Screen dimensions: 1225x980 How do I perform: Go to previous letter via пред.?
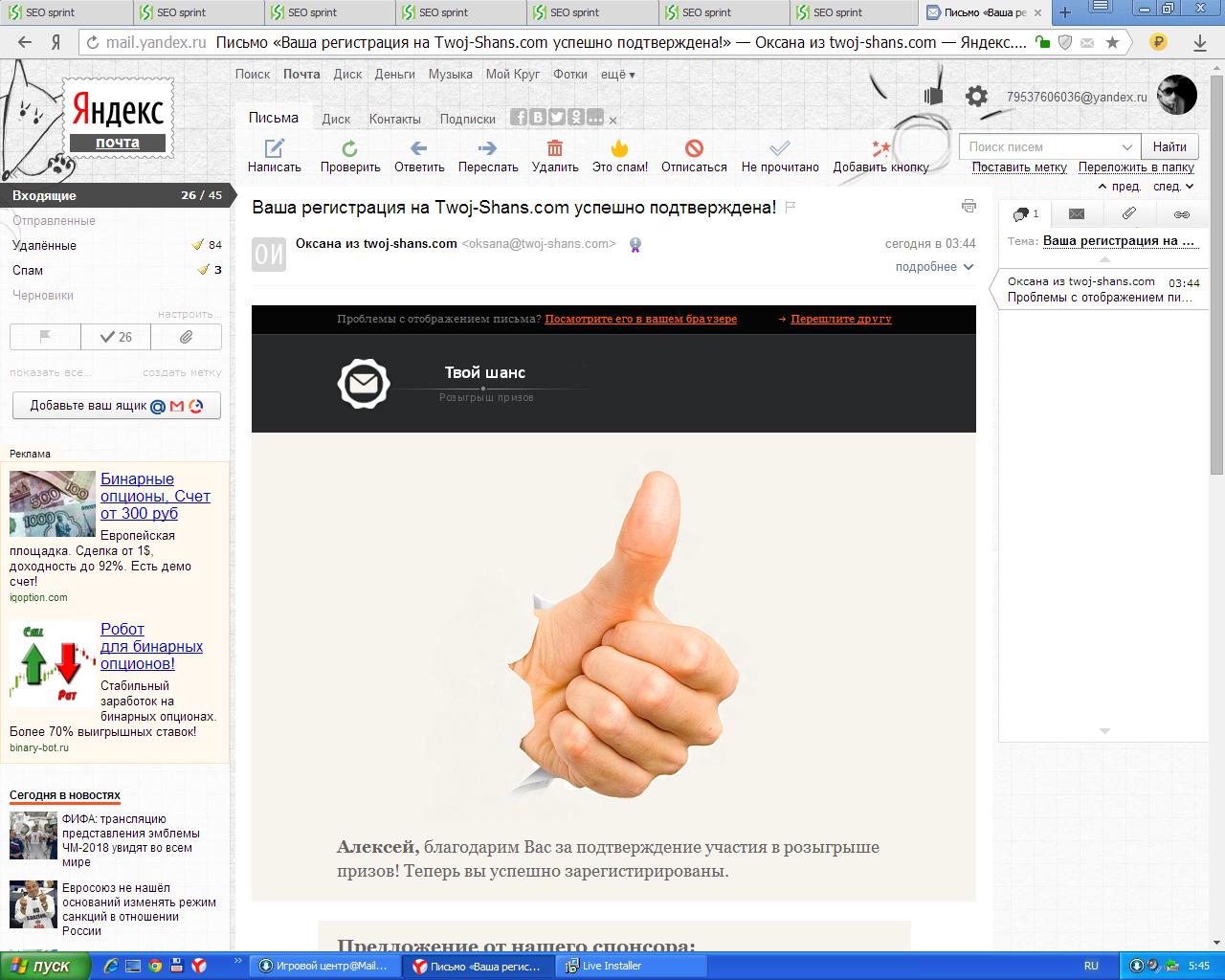tap(1119, 187)
